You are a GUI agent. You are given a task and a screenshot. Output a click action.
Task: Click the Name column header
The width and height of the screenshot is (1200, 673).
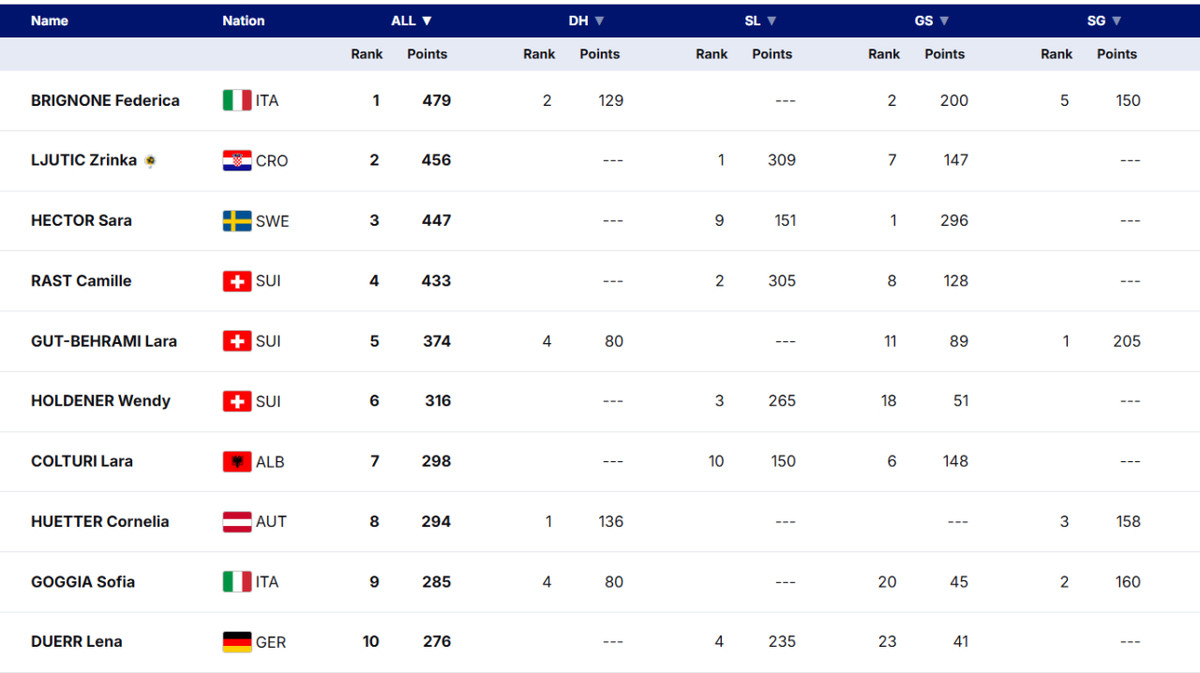click(50, 21)
